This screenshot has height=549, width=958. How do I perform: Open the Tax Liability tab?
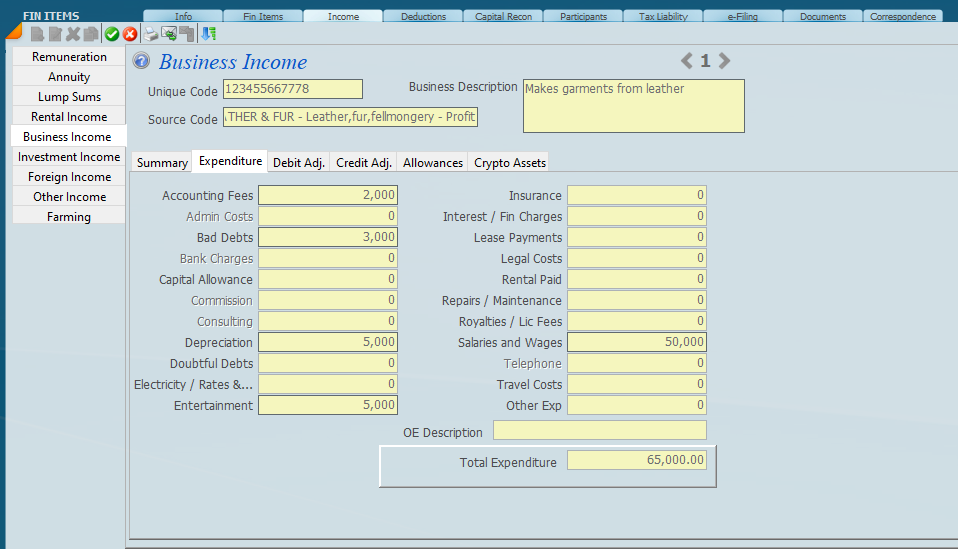(663, 17)
